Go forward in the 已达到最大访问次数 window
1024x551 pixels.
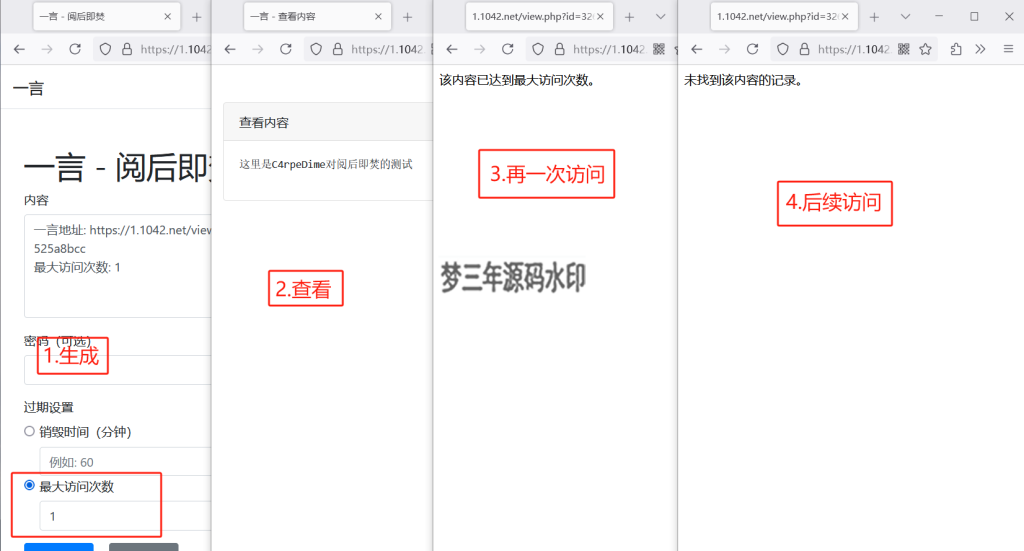click(480, 49)
